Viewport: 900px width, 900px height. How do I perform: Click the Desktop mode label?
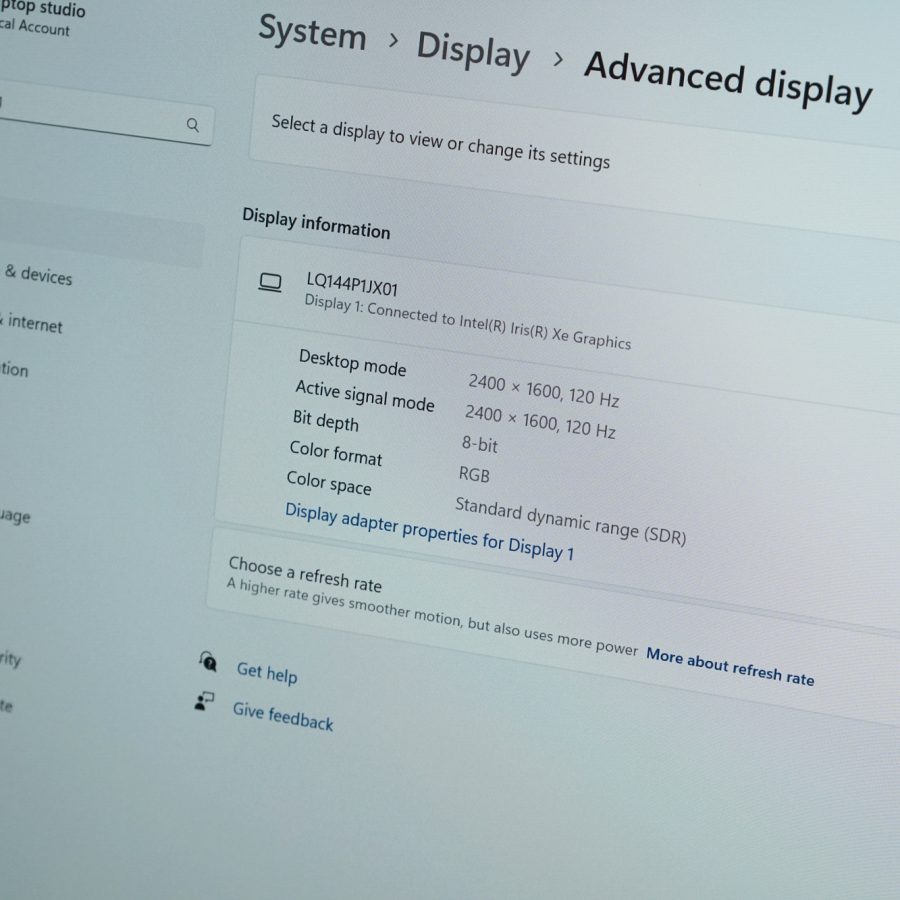tap(352, 363)
